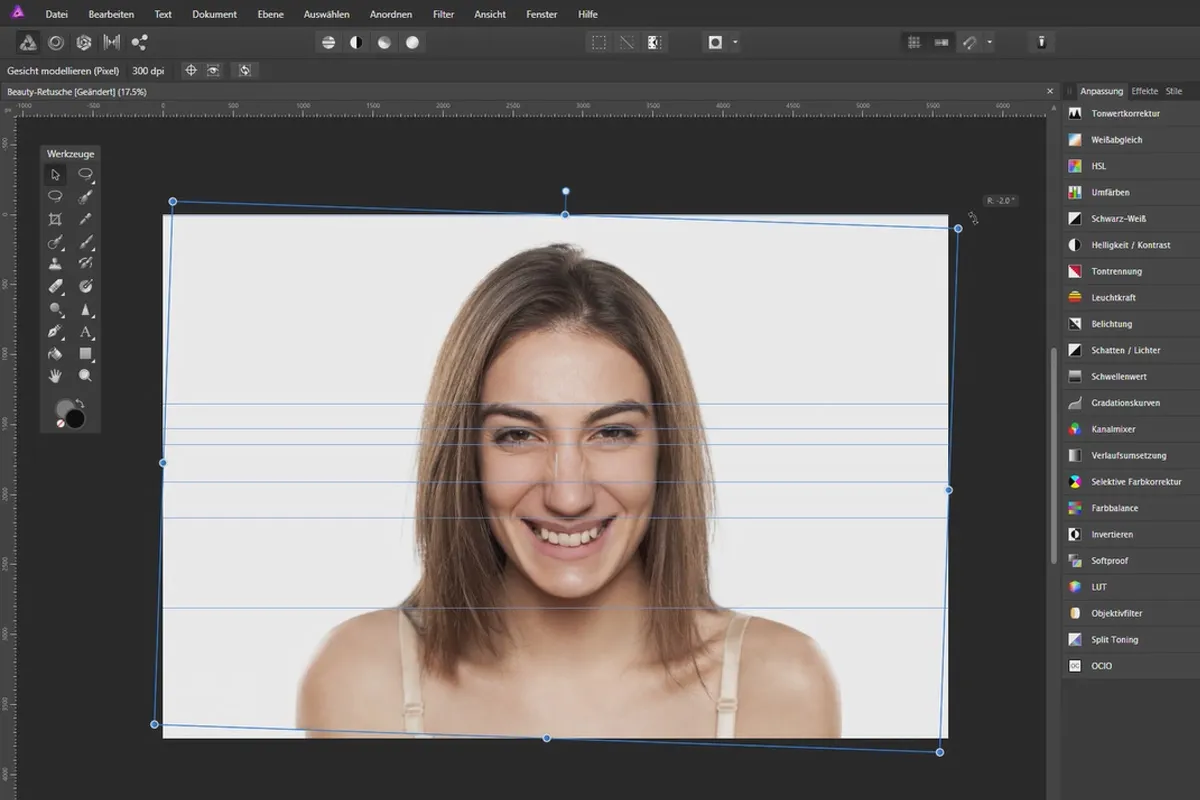Add a Schwarz-Weiß adjustment
The width and height of the screenshot is (1200, 800).
tap(1131, 219)
